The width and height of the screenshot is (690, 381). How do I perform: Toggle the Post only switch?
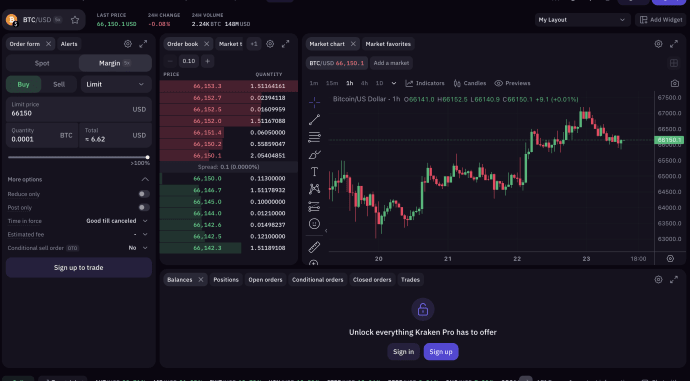click(x=144, y=207)
